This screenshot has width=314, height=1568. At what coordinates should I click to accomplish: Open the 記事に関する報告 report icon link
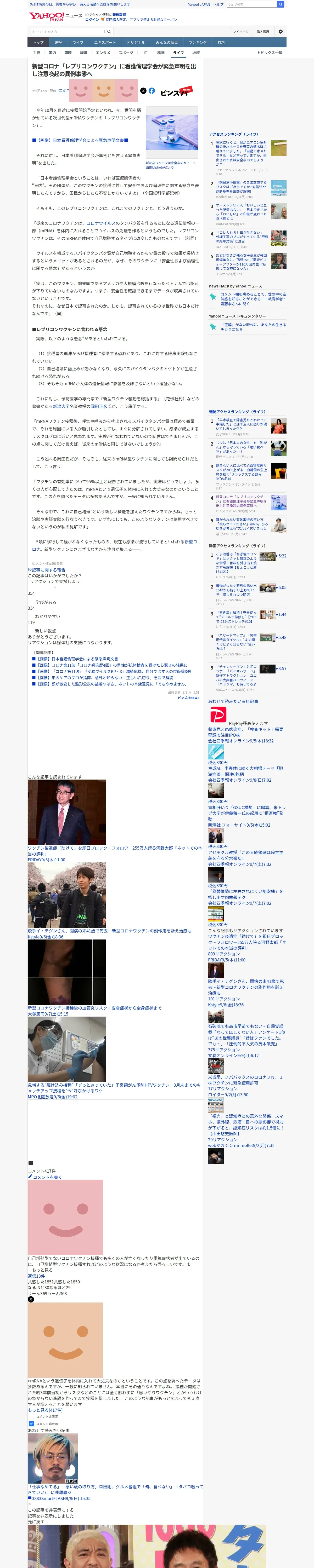coord(46,570)
